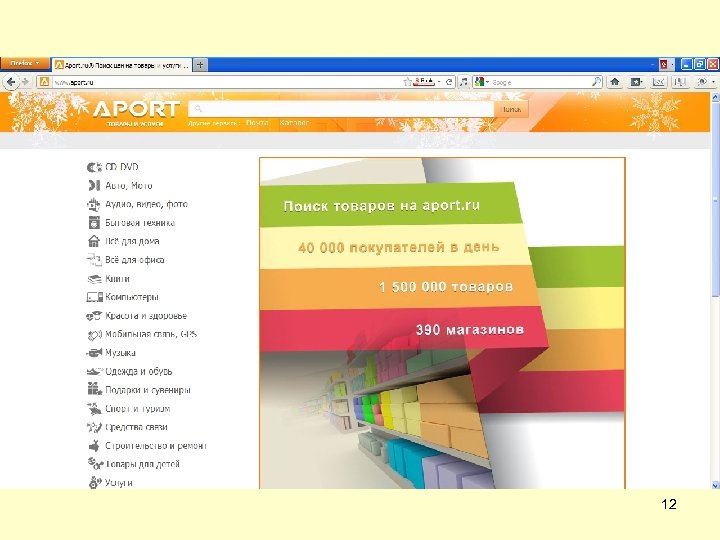This screenshot has width=720, height=540.
Task: Click the bookmark star icon in address bar
Action: 407,82
